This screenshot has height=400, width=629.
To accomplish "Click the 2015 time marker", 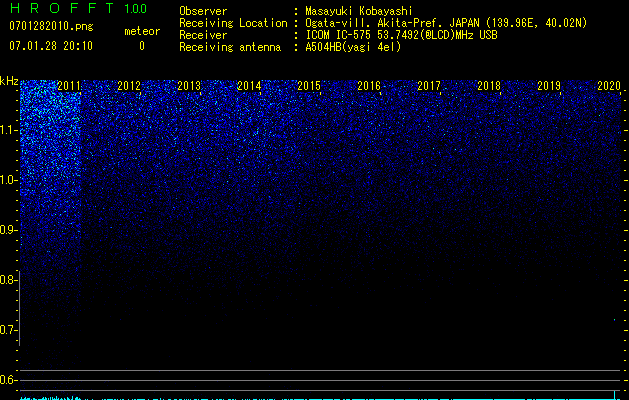I will coord(309,86).
